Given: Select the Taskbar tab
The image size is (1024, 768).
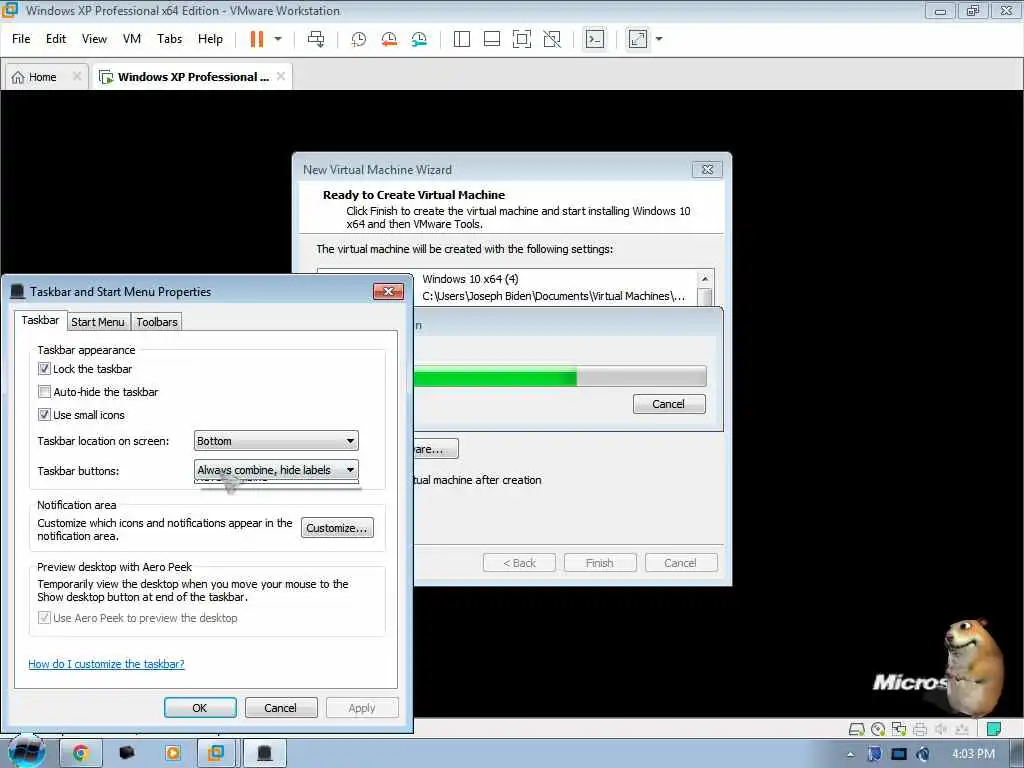Looking at the screenshot, I should [40, 320].
